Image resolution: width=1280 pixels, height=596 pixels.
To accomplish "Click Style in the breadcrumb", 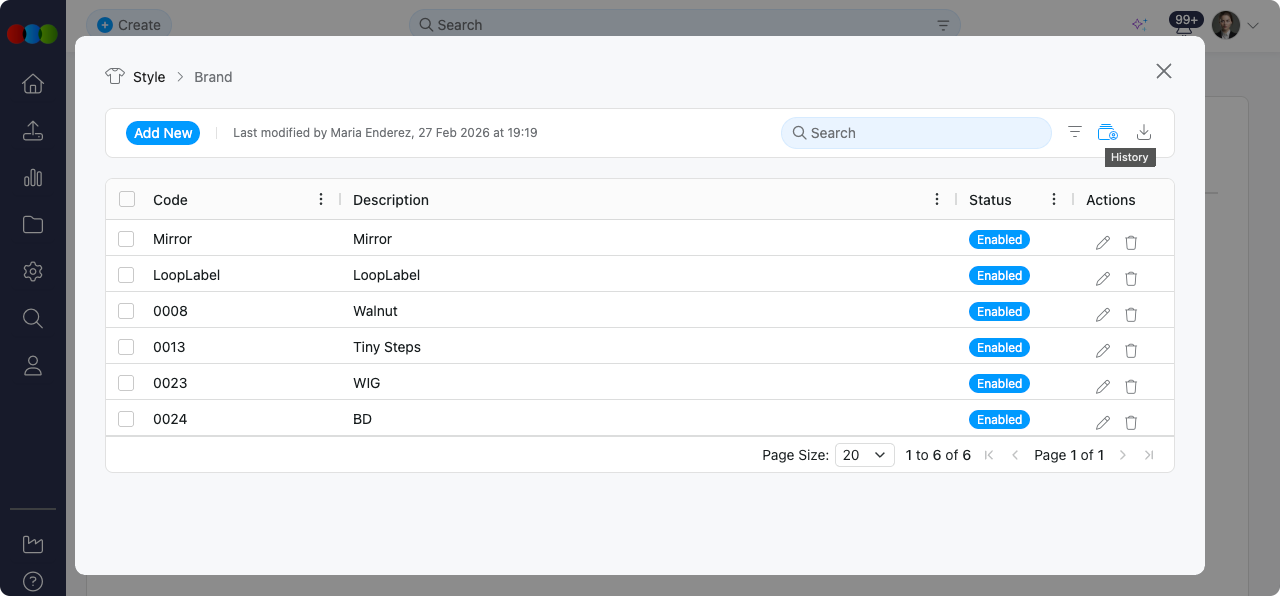I will (149, 77).
